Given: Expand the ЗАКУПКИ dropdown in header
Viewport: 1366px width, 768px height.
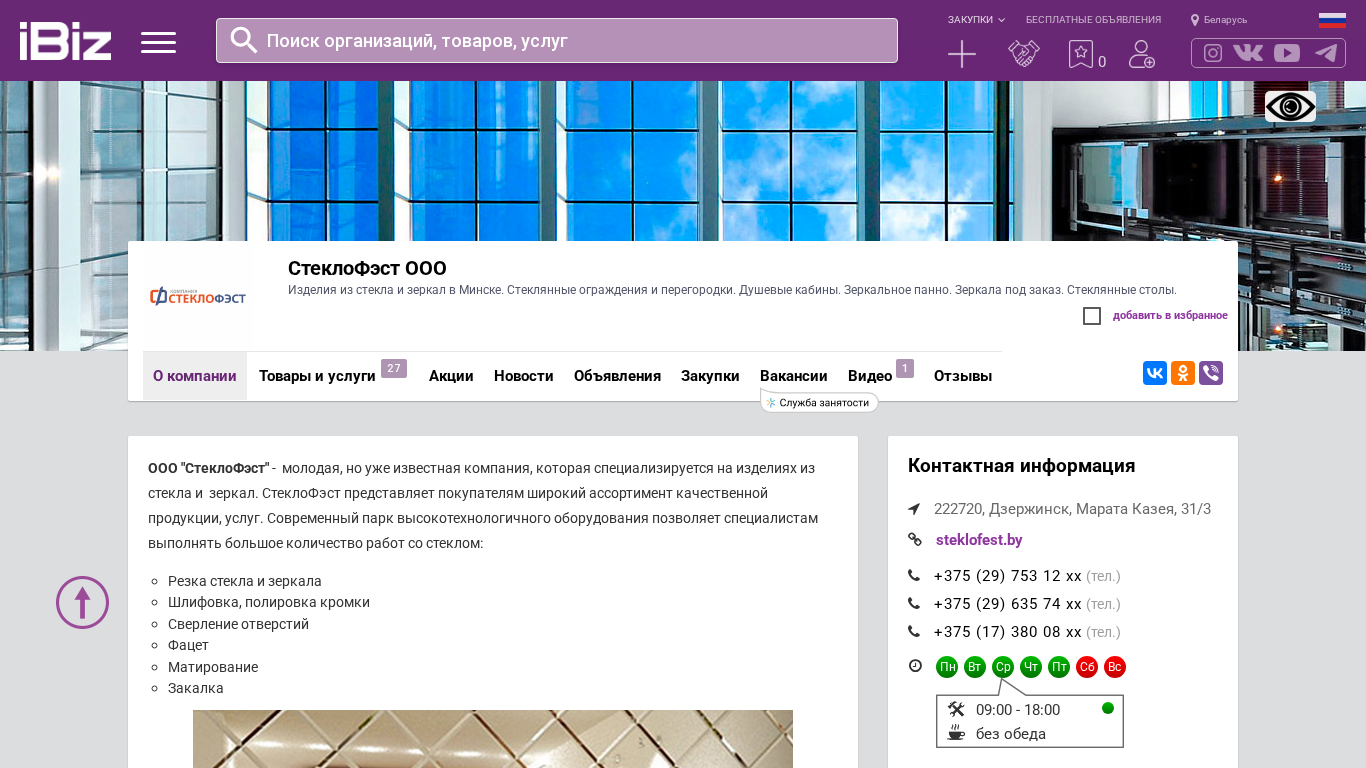Looking at the screenshot, I should tap(976, 20).
